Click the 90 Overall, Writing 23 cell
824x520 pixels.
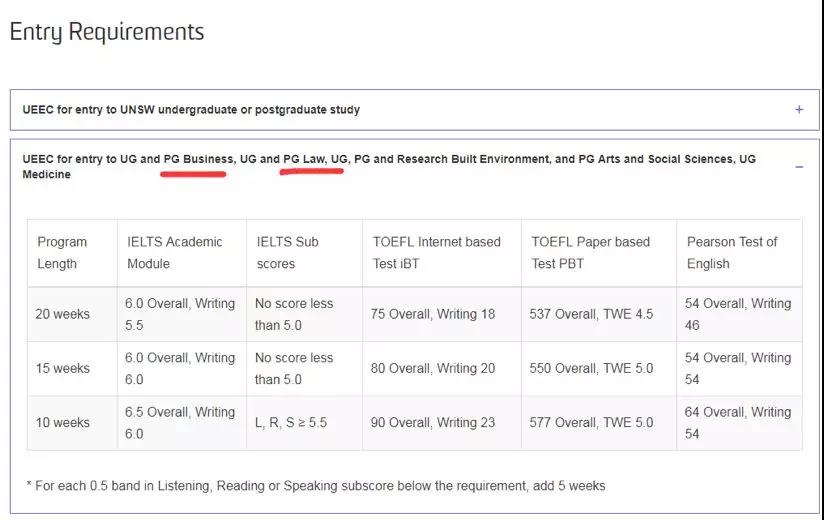[x=442, y=422]
